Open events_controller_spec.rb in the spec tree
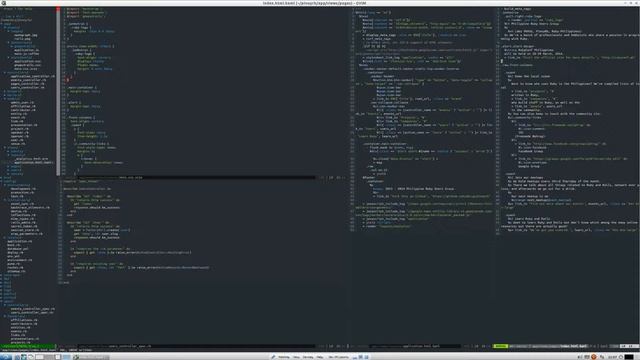Viewport: 640px width, 360px height. click(x=33, y=309)
